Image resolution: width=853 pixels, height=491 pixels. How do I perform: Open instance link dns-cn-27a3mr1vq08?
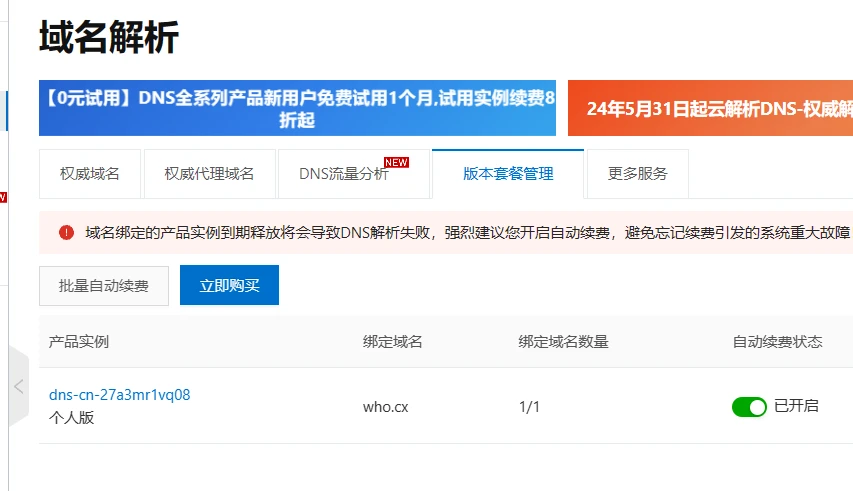point(119,395)
